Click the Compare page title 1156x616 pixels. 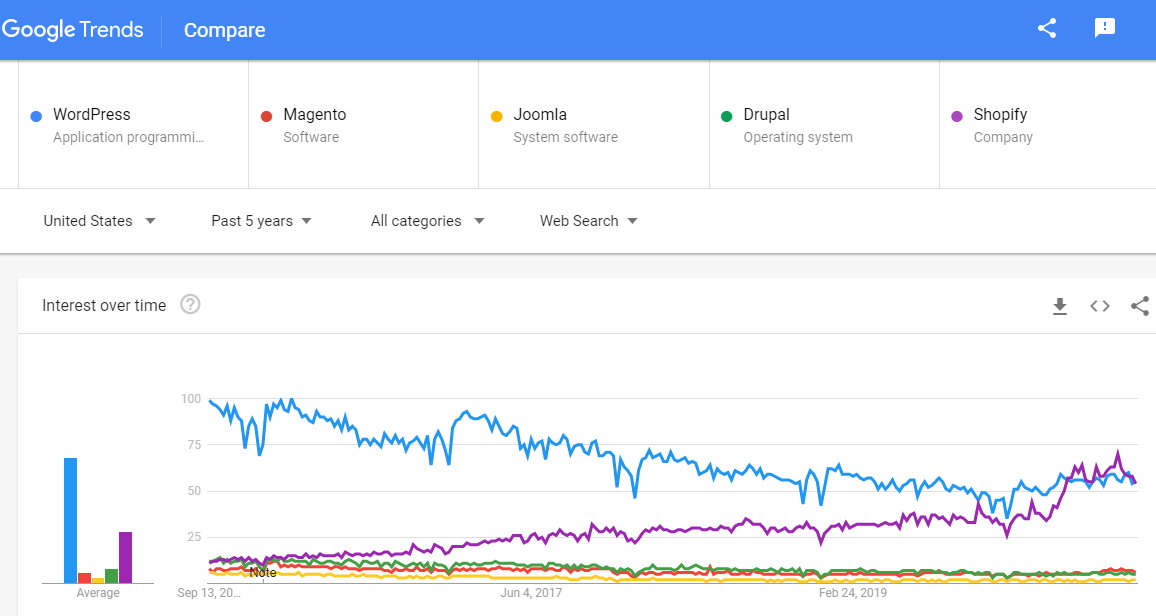coord(225,30)
